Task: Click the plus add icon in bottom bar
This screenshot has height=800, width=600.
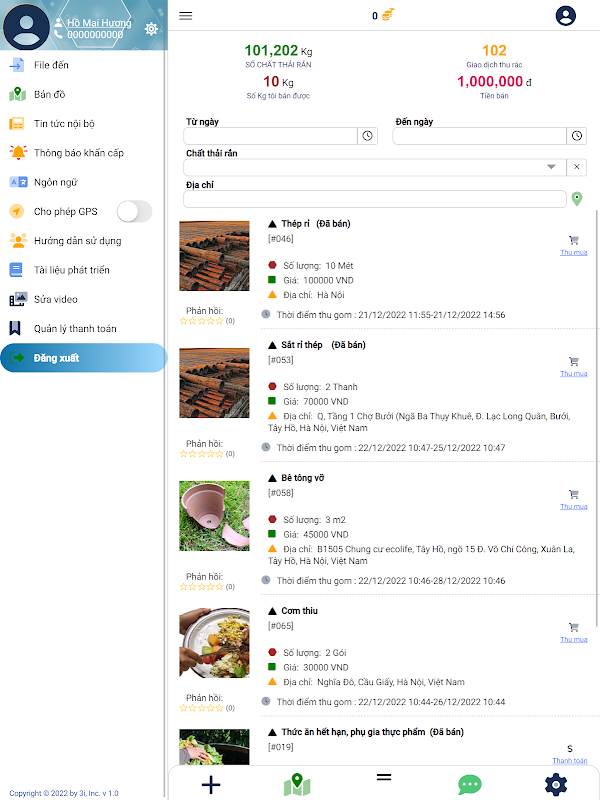Action: point(211,785)
